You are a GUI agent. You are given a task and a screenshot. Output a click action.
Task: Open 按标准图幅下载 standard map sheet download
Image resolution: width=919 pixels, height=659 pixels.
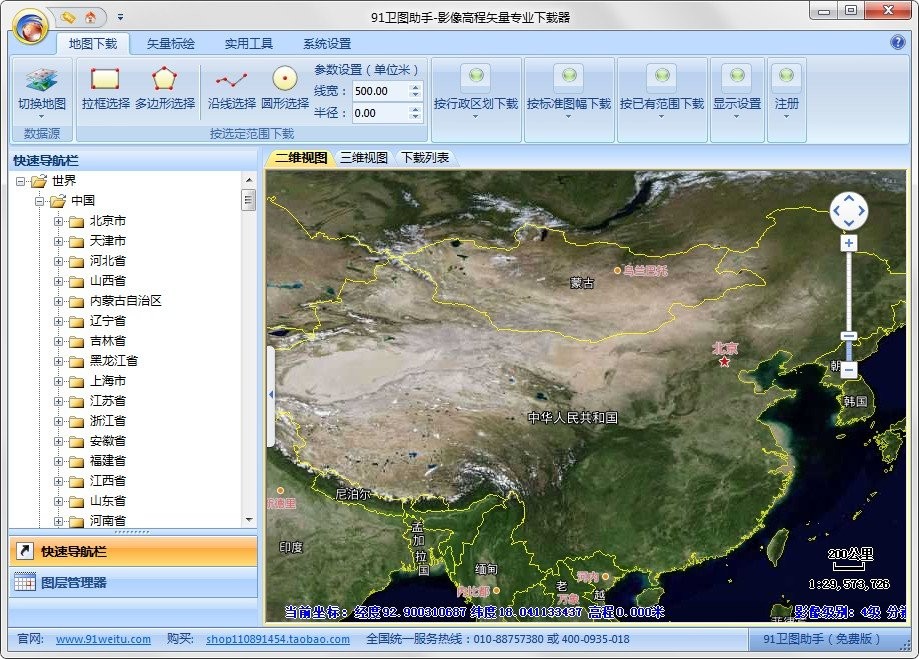[569, 88]
